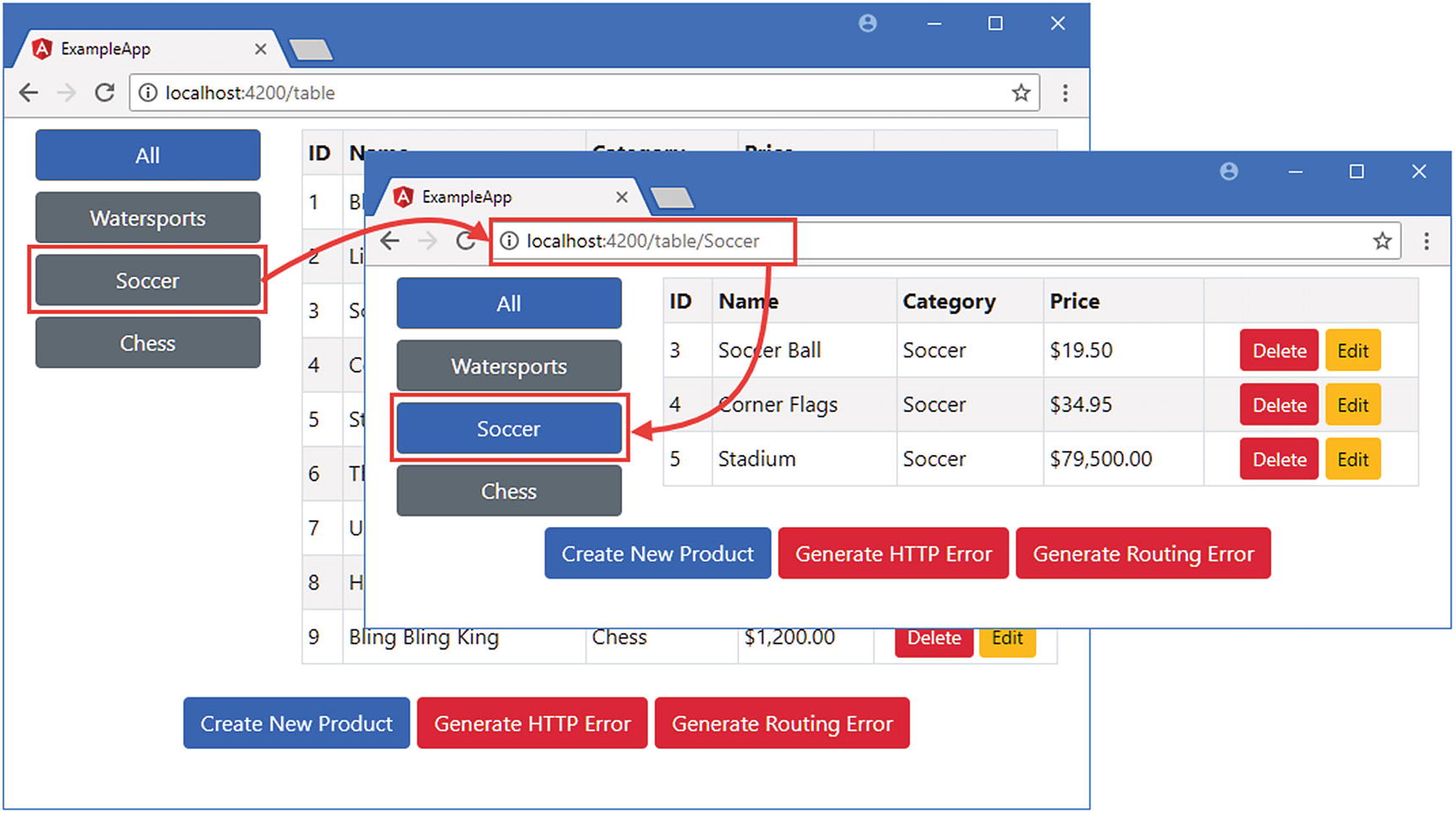Click the $1,200.00 price in rear window
This screenshot has height=814, width=1456.
point(789,638)
